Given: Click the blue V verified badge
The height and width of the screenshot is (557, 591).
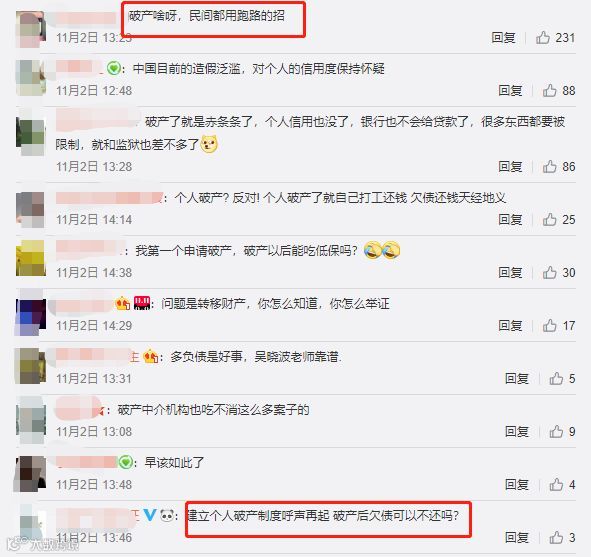Looking at the screenshot, I should point(150,515).
